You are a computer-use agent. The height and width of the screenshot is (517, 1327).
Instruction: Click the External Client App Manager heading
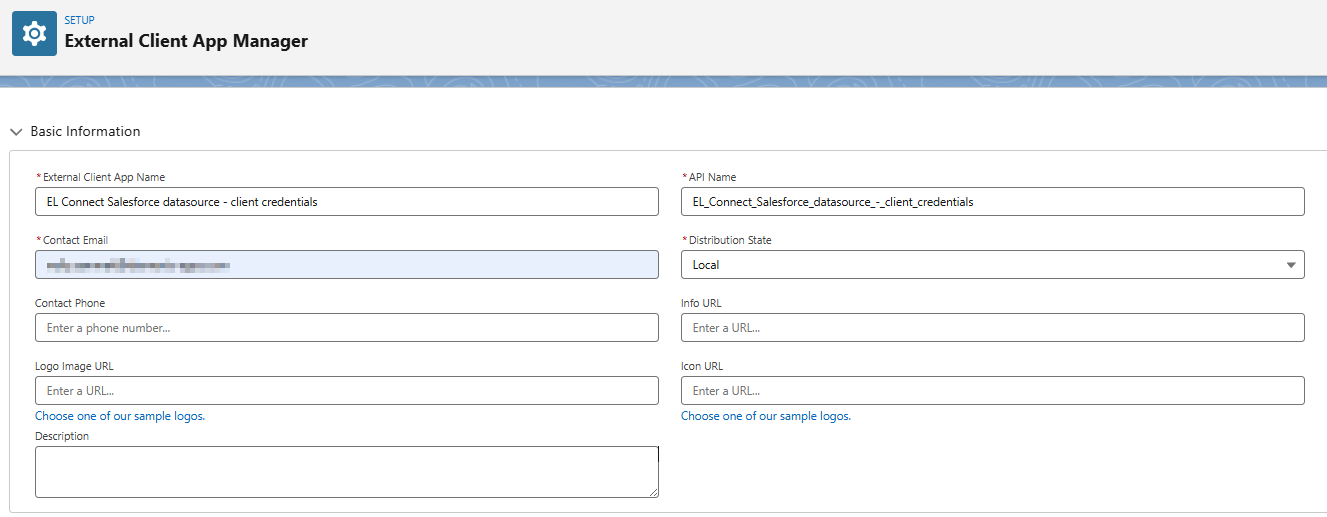coord(186,41)
